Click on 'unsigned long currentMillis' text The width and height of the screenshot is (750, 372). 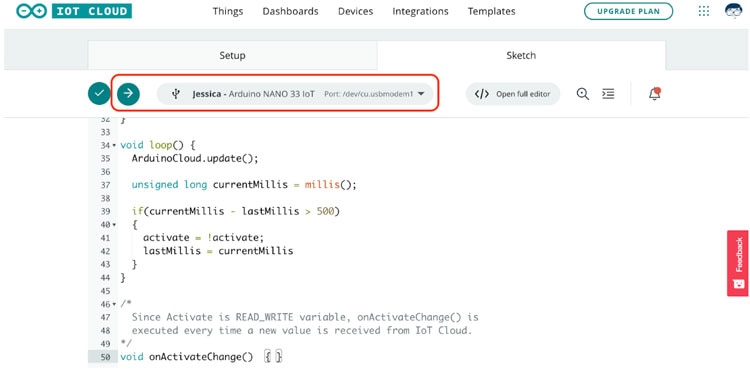[x=210, y=185]
